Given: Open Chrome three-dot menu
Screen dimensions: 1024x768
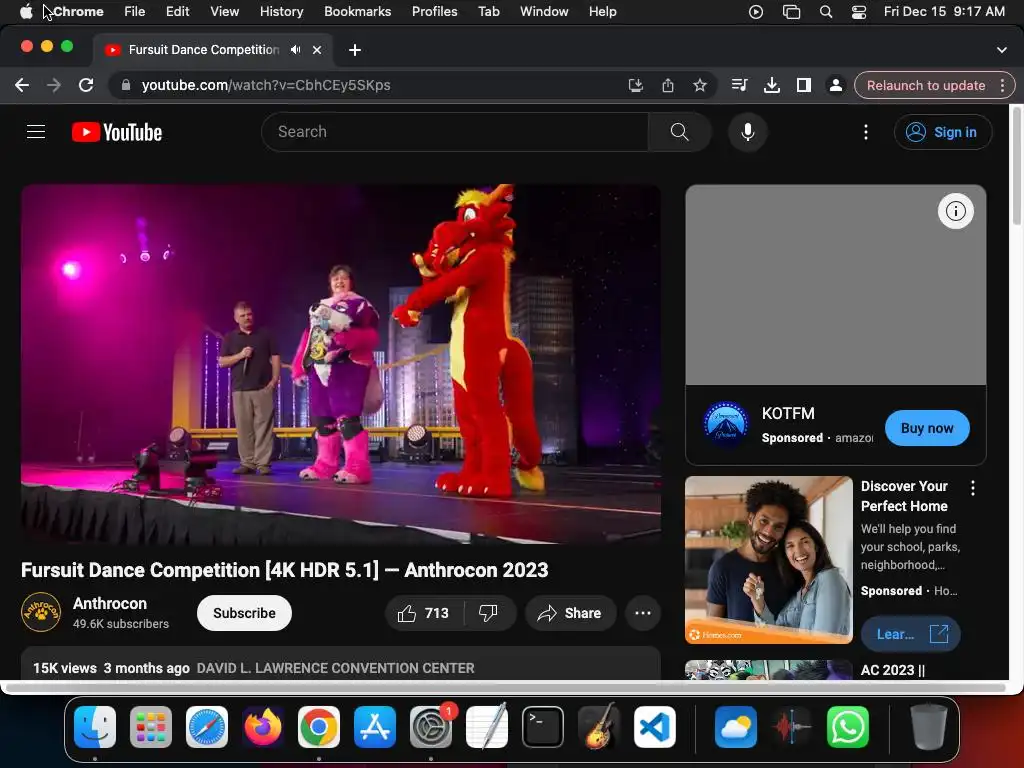Looking at the screenshot, I should tap(1002, 86).
